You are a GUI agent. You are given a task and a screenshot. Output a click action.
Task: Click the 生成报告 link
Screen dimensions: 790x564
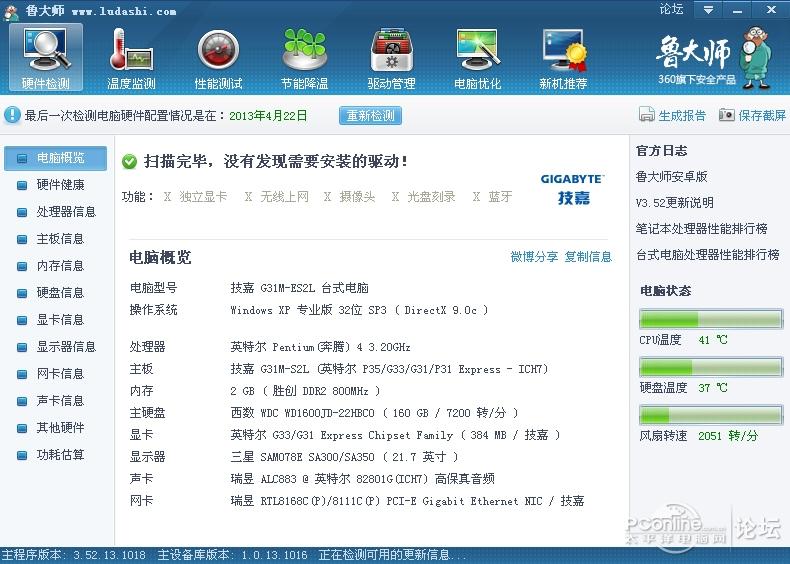[682, 115]
